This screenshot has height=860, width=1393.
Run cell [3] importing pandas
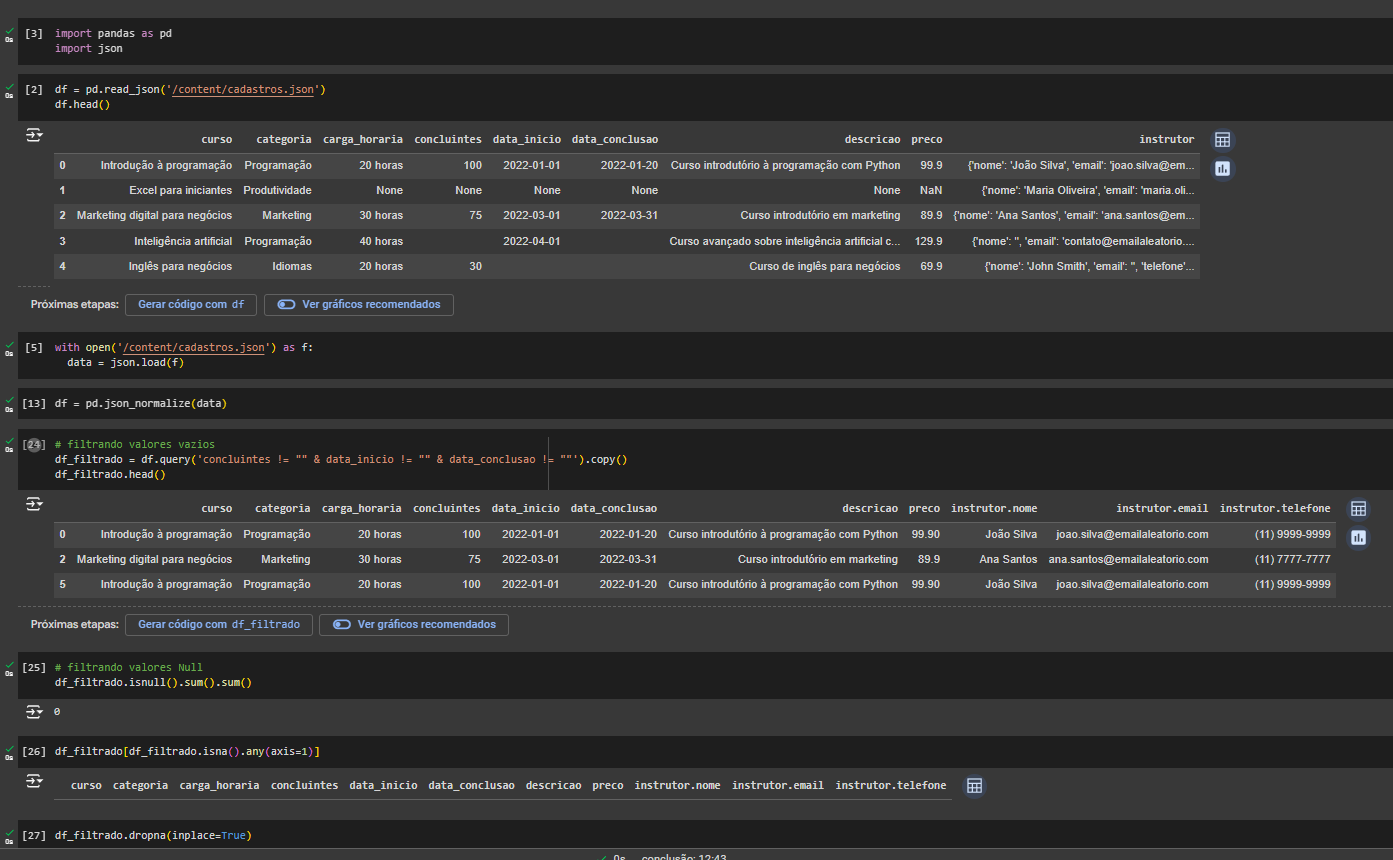click(34, 33)
